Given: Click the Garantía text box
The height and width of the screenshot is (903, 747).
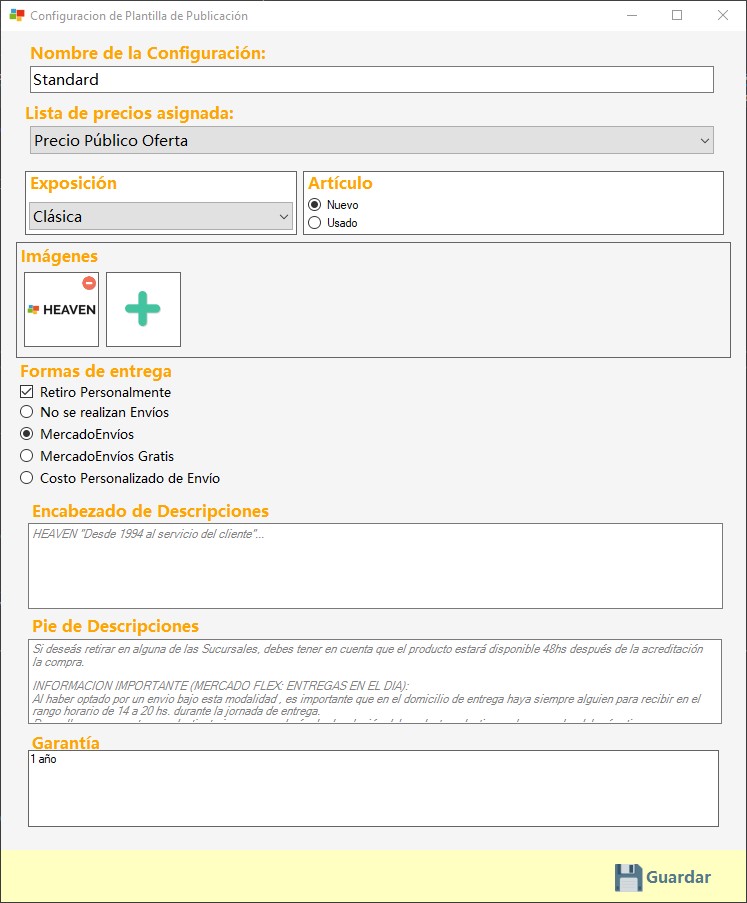Looking at the screenshot, I should (x=373, y=788).
